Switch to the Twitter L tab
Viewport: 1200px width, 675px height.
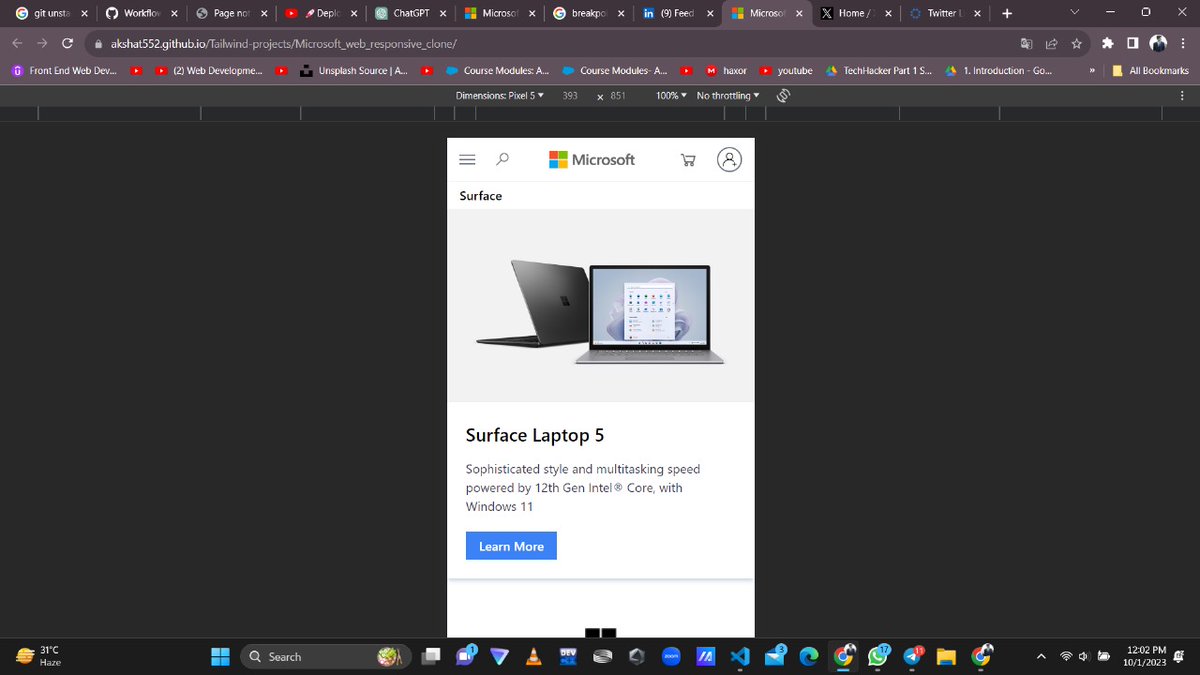click(946, 14)
